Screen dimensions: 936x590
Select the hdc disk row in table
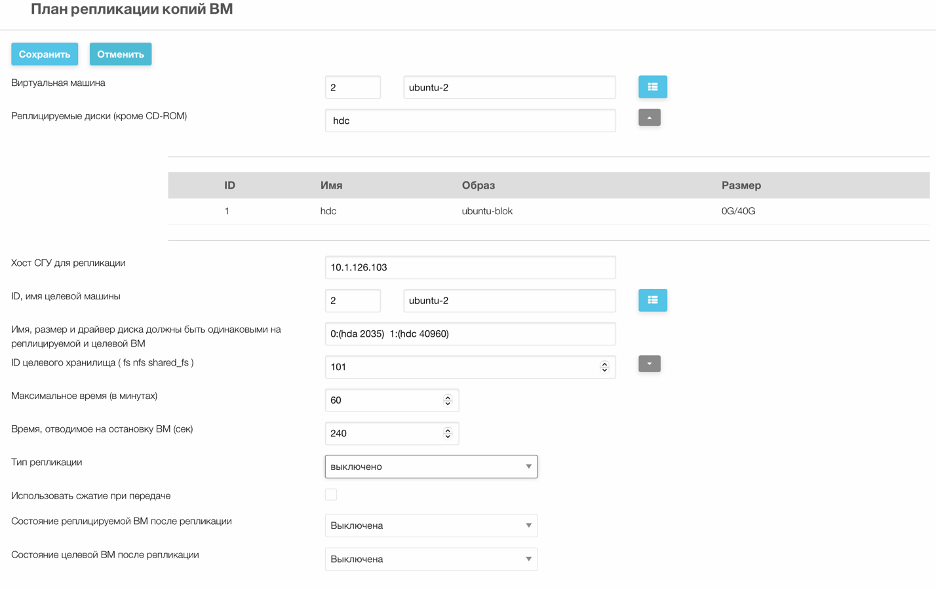click(x=549, y=211)
